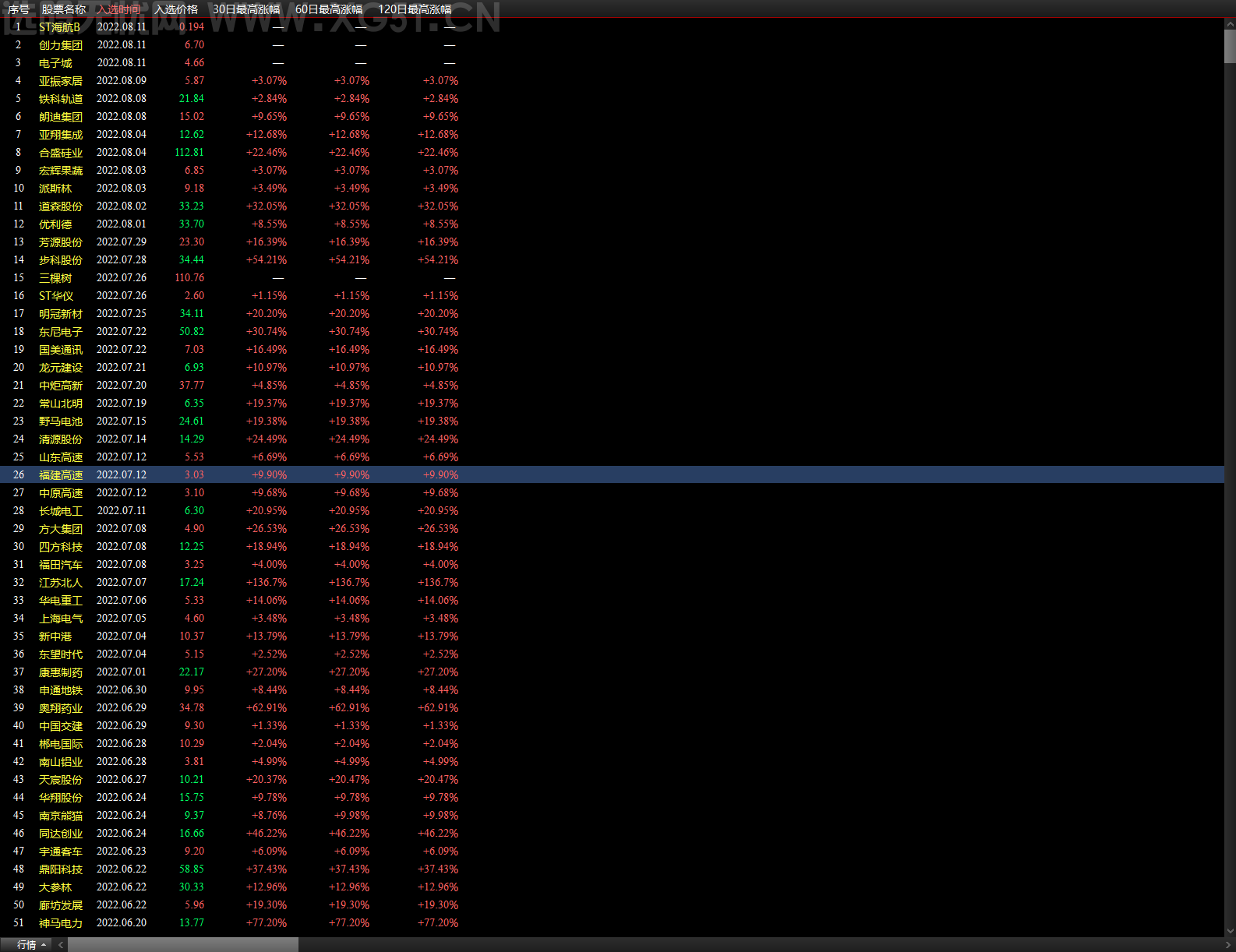The image size is (1236, 952).
Task: Select stock 天宸股份
Action: (x=61, y=780)
